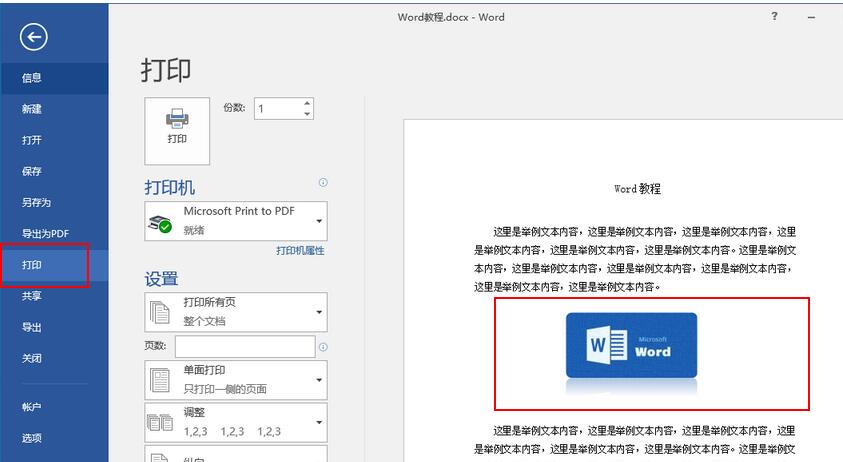Increase copies count with up arrow
Viewport: 843px width, 462px height.
click(x=306, y=103)
